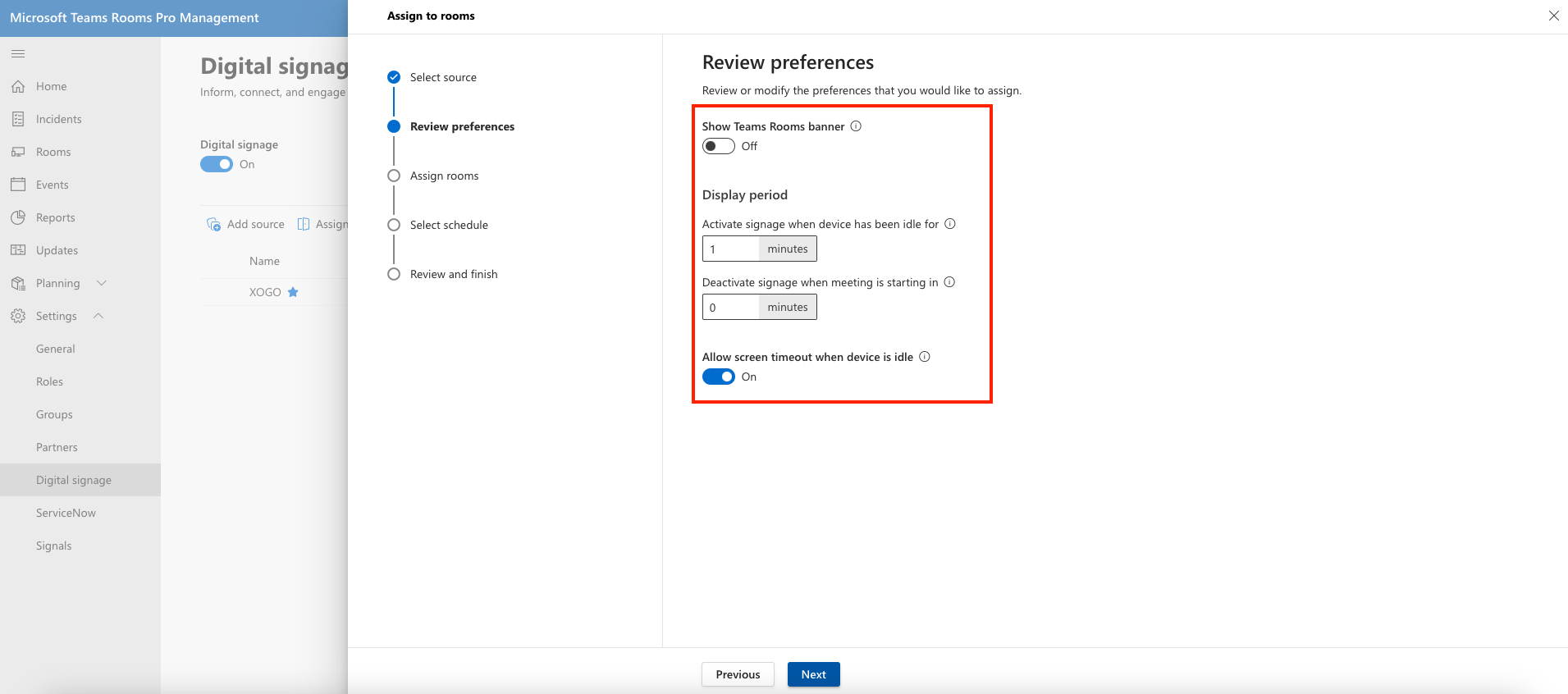The height and width of the screenshot is (694, 1568).
Task: Close the Assign to rooms panel
Action: tap(1554, 16)
